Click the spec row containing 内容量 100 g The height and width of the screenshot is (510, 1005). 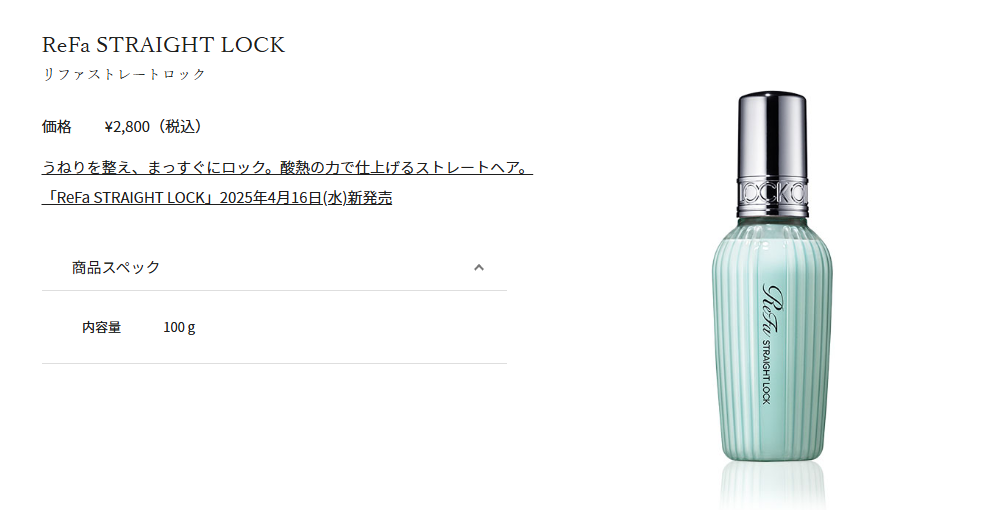pos(274,327)
